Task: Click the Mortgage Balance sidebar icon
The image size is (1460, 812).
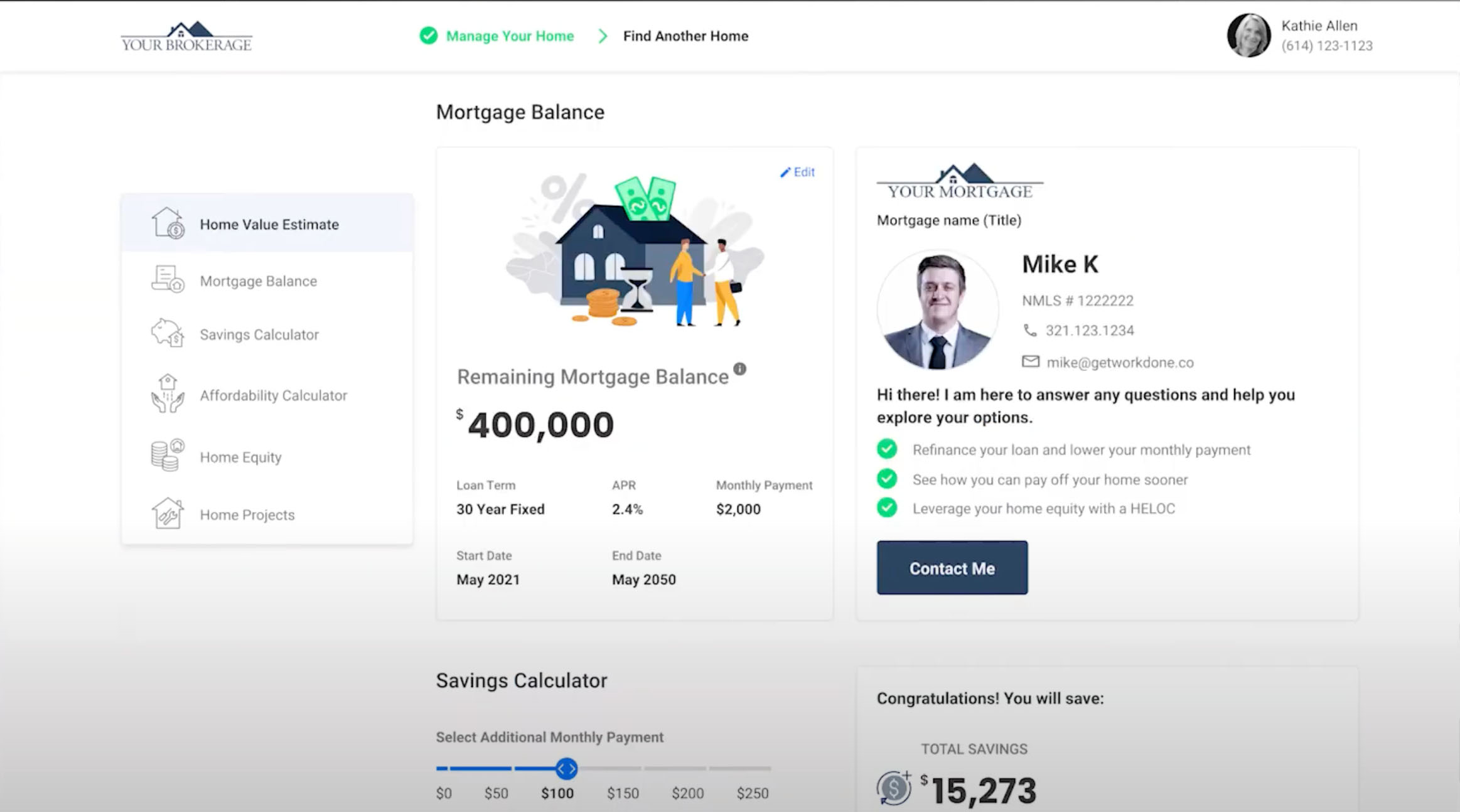Action: [x=168, y=279]
